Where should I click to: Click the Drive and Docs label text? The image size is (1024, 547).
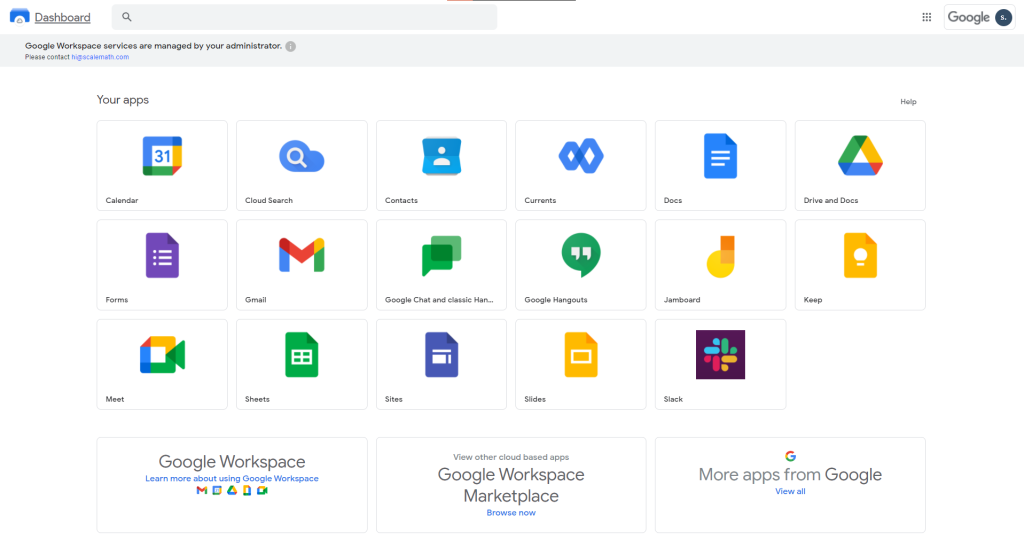831,200
